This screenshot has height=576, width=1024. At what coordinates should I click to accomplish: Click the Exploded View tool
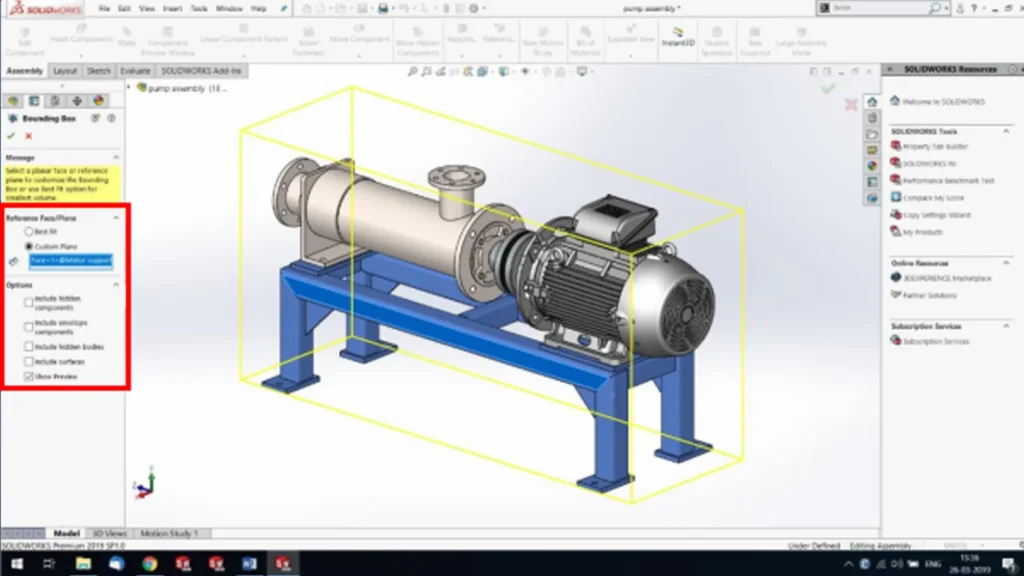pos(630,34)
